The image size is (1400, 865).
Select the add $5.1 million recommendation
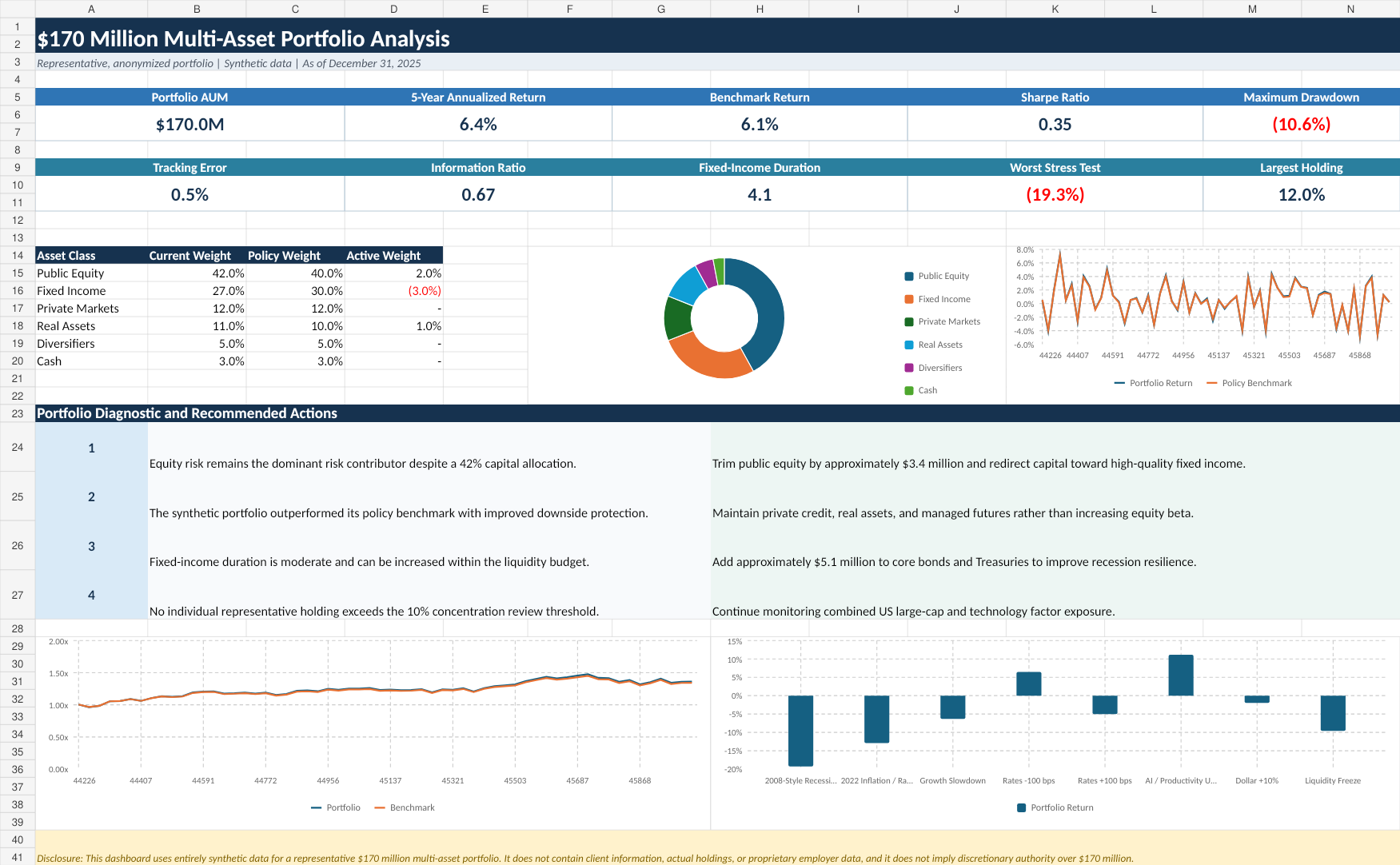click(x=1055, y=546)
